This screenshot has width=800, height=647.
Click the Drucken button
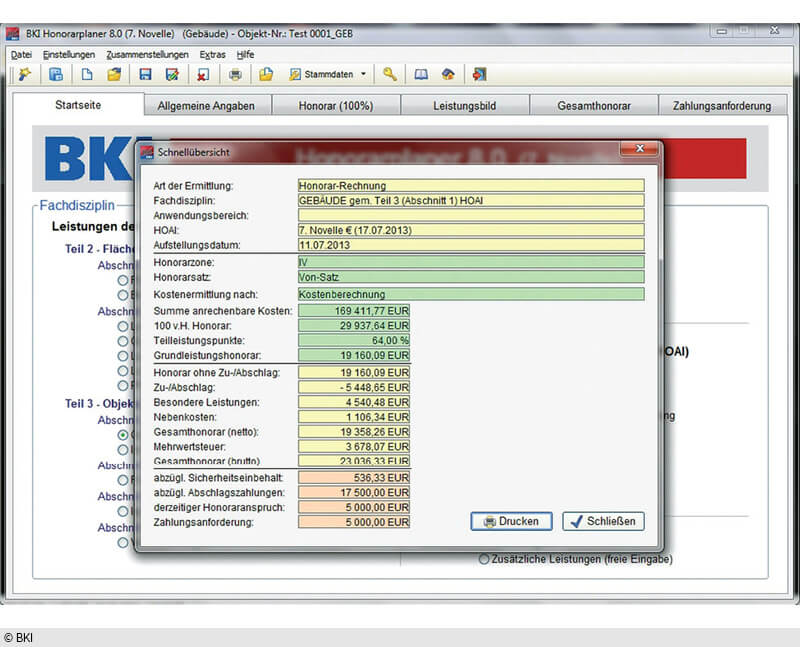click(511, 521)
